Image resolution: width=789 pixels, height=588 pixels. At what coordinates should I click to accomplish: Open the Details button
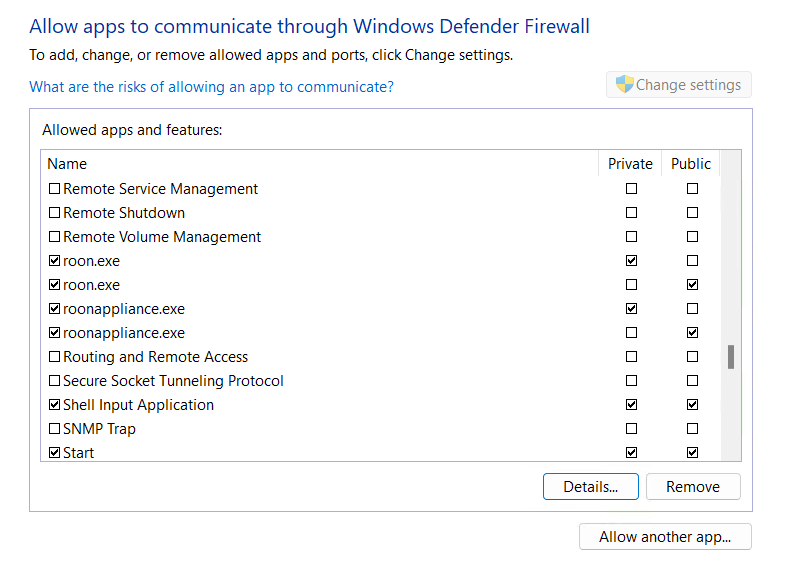pos(591,486)
